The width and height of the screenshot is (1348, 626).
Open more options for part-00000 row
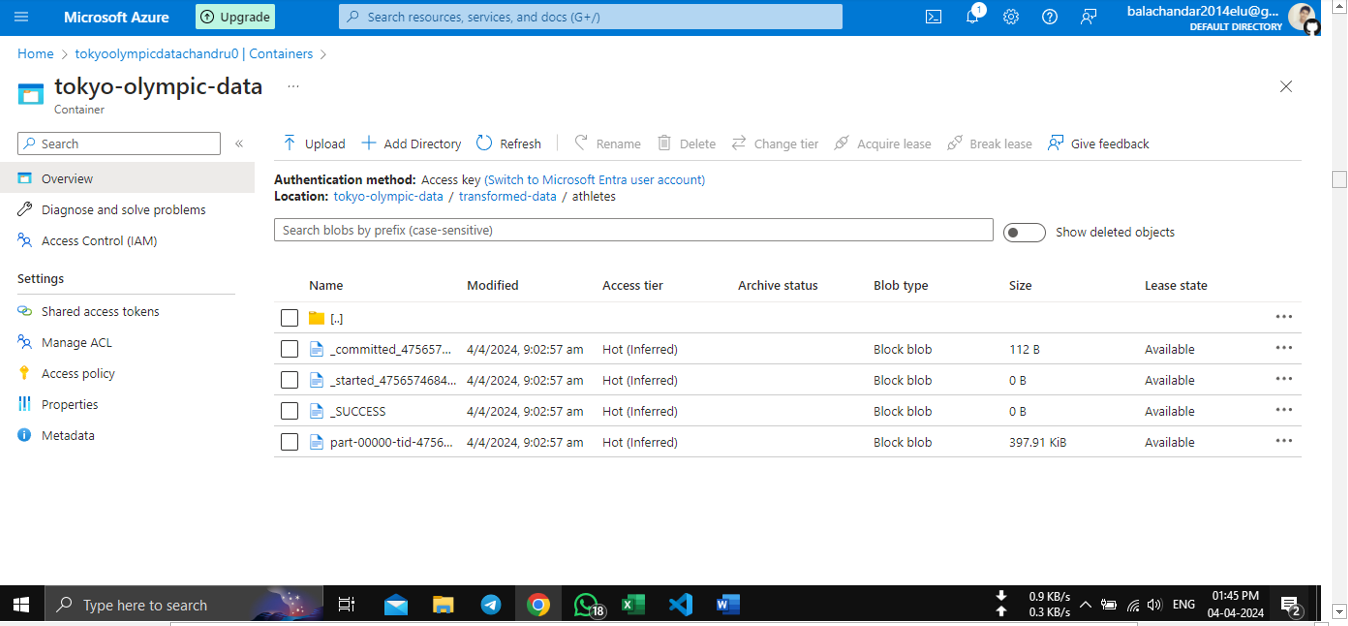(x=1284, y=441)
